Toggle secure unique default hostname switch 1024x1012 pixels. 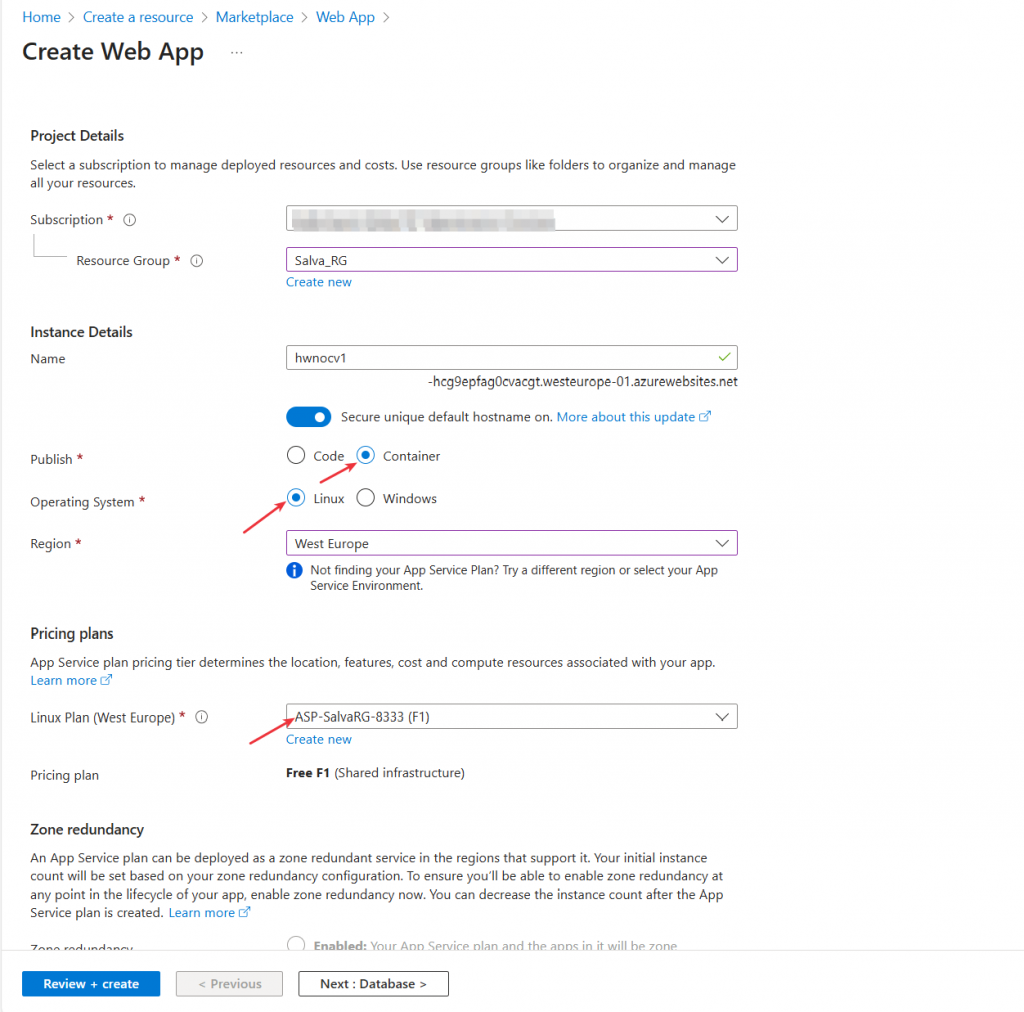(308, 417)
